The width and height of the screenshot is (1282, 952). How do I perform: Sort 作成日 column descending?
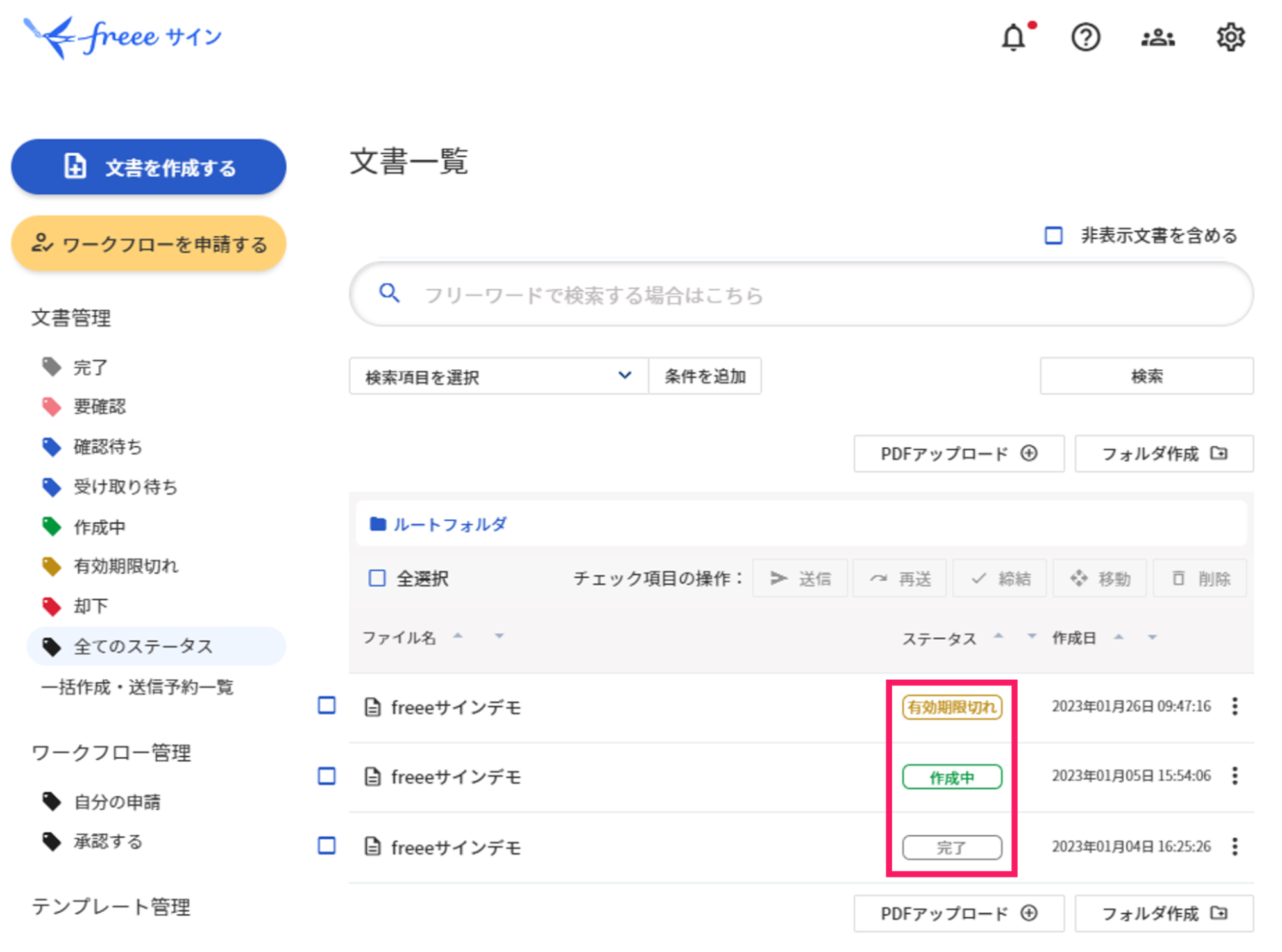click(1152, 638)
